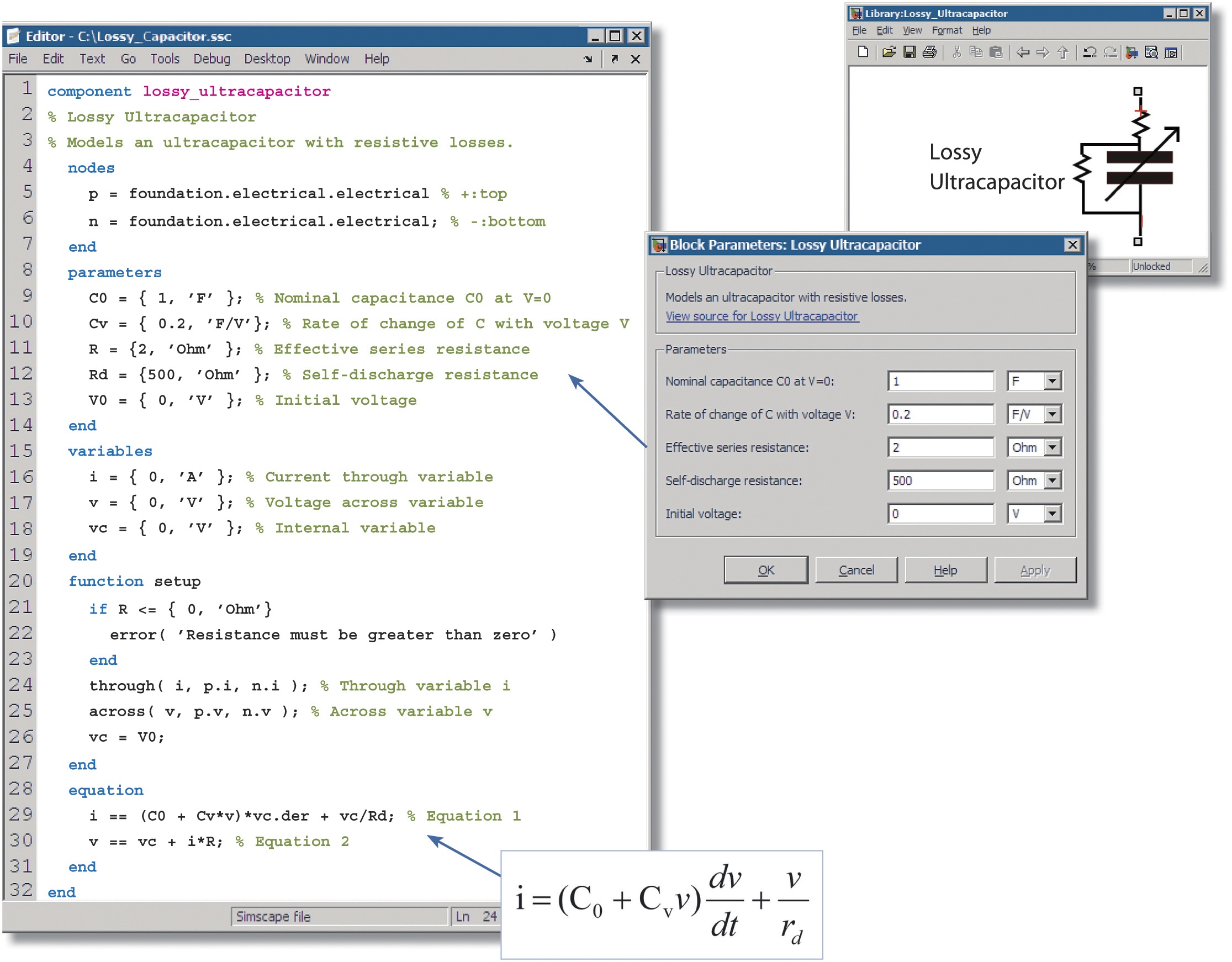
Task: Open the Debug menu in Editor
Action: click(x=211, y=59)
